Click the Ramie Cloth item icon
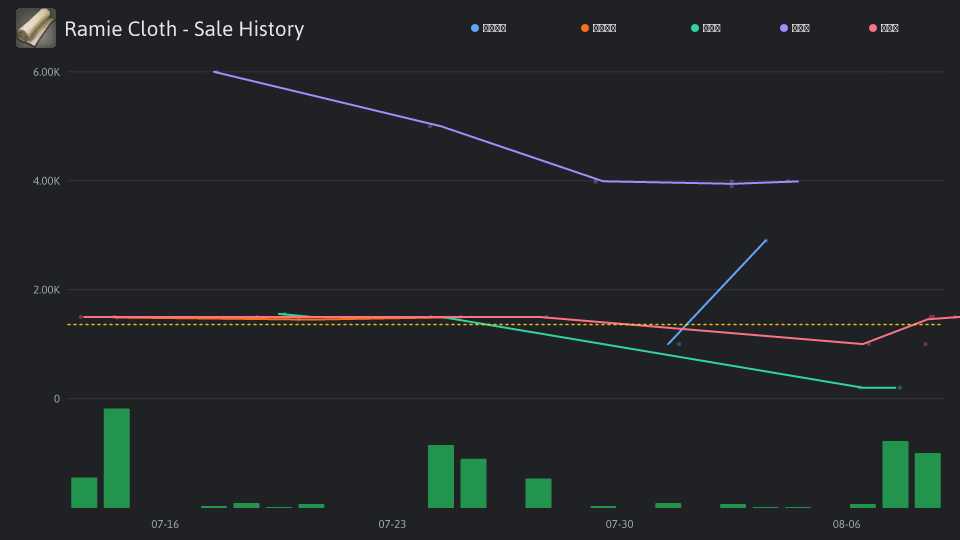The width and height of the screenshot is (960, 540). pyautogui.click(x=36, y=28)
